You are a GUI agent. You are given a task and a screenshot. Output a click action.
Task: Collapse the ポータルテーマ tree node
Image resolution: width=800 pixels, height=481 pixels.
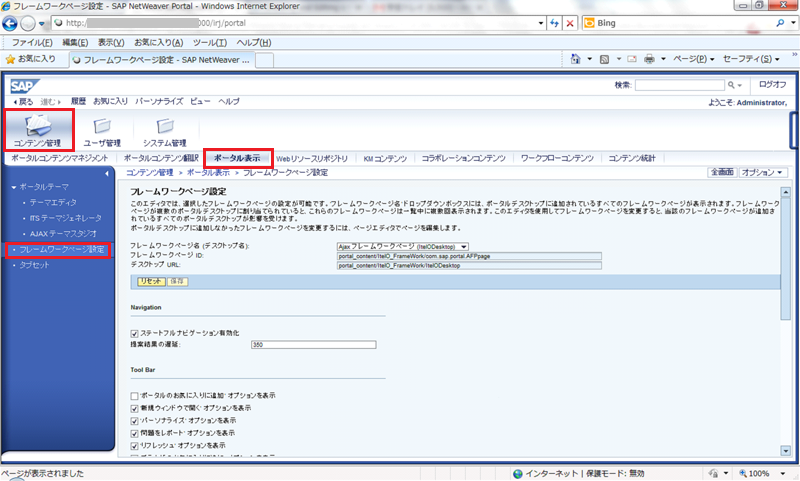pyautogui.click(x=14, y=187)
